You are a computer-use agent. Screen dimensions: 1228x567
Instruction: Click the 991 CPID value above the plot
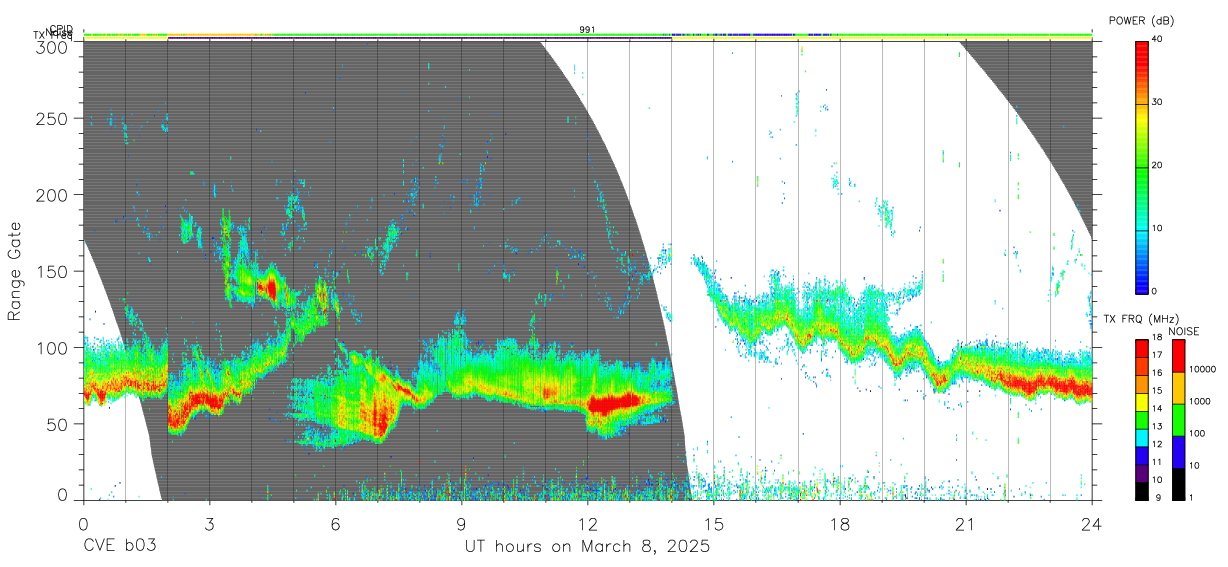click(587, 30)
